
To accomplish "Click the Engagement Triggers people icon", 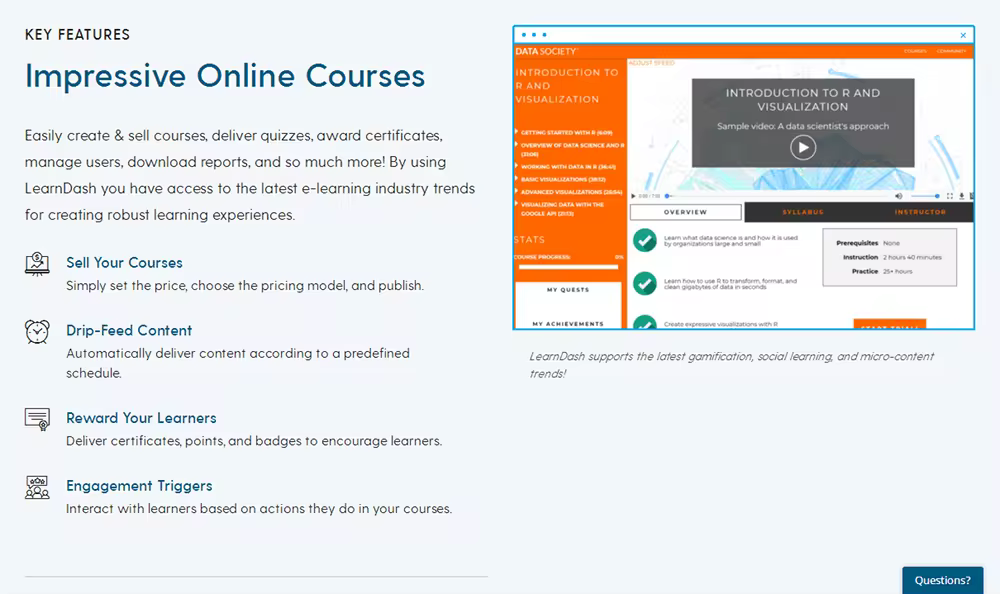I will pos(37,487).
